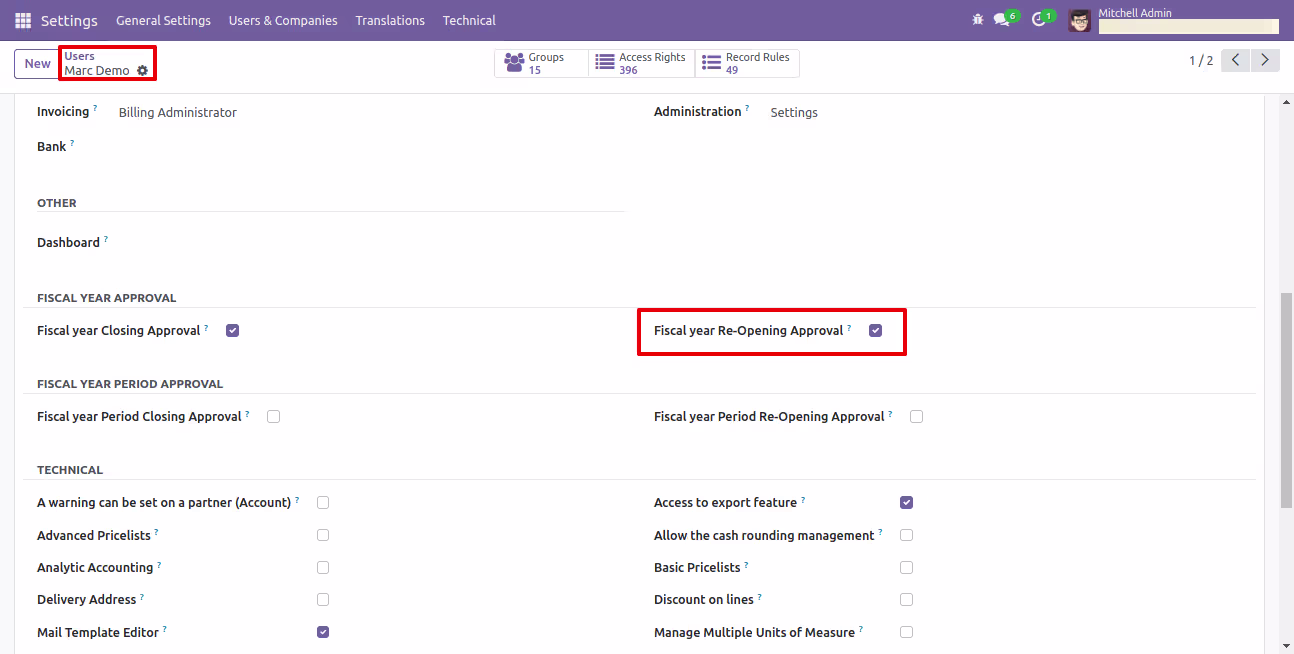Enable Fiscal year Period Closing Approval

pos(274,416)
